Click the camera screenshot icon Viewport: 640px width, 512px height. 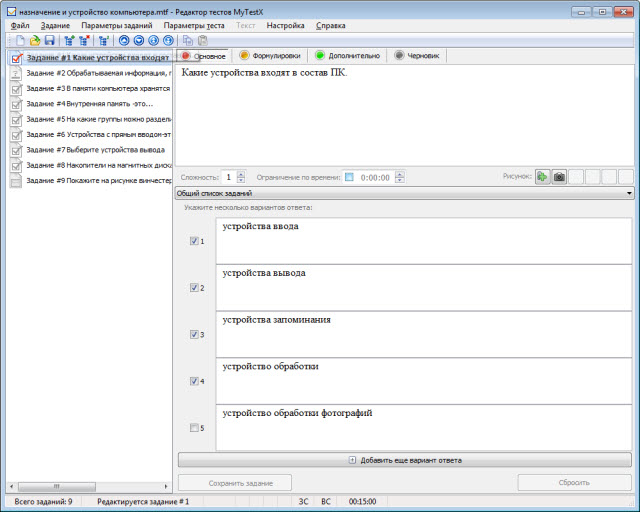coord(559,177)
